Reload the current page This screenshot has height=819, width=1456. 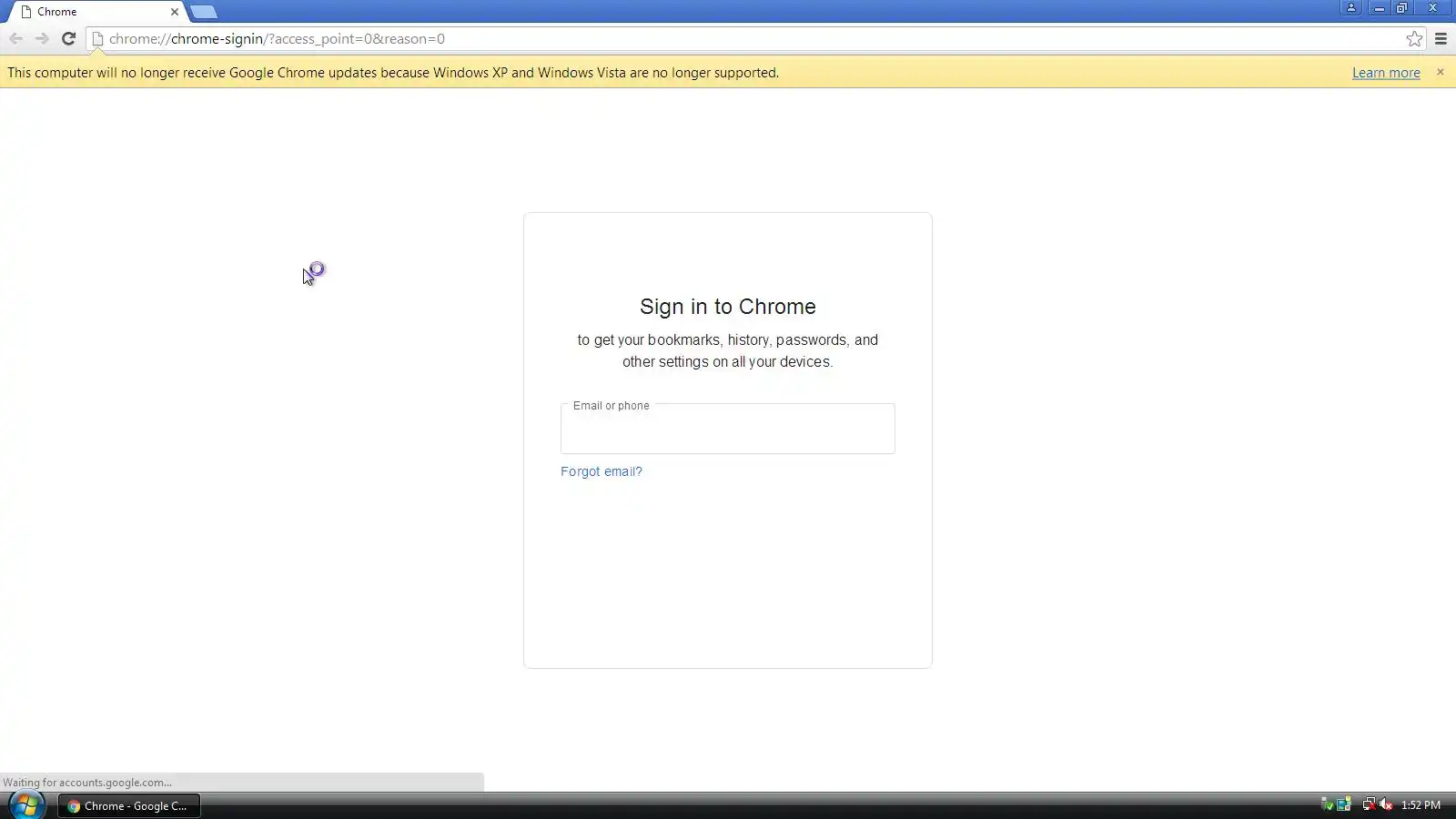click(x=68, y=38)
